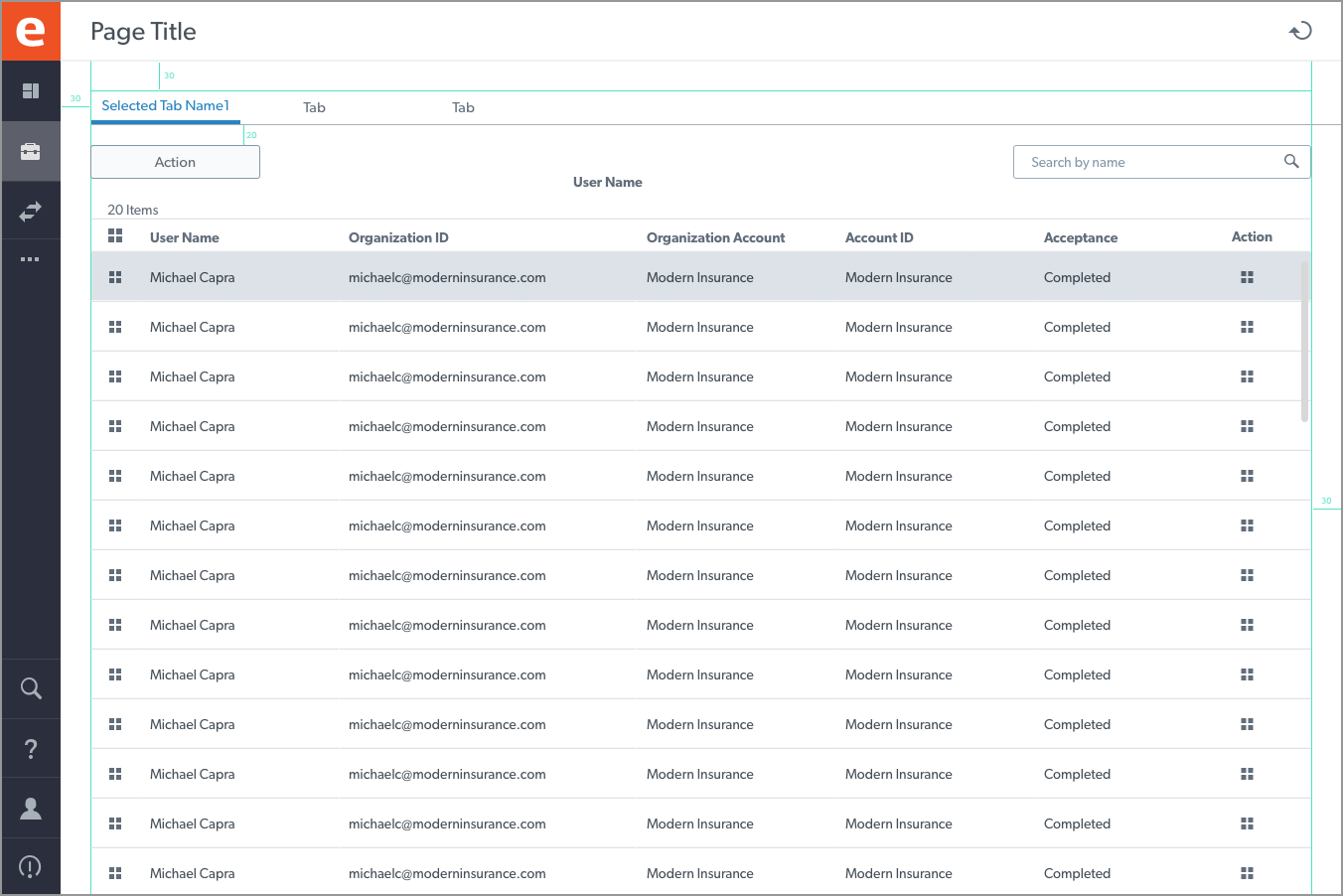
Task: Open the sidebar search magnifier icon
Action: click(x=31, y=688)
